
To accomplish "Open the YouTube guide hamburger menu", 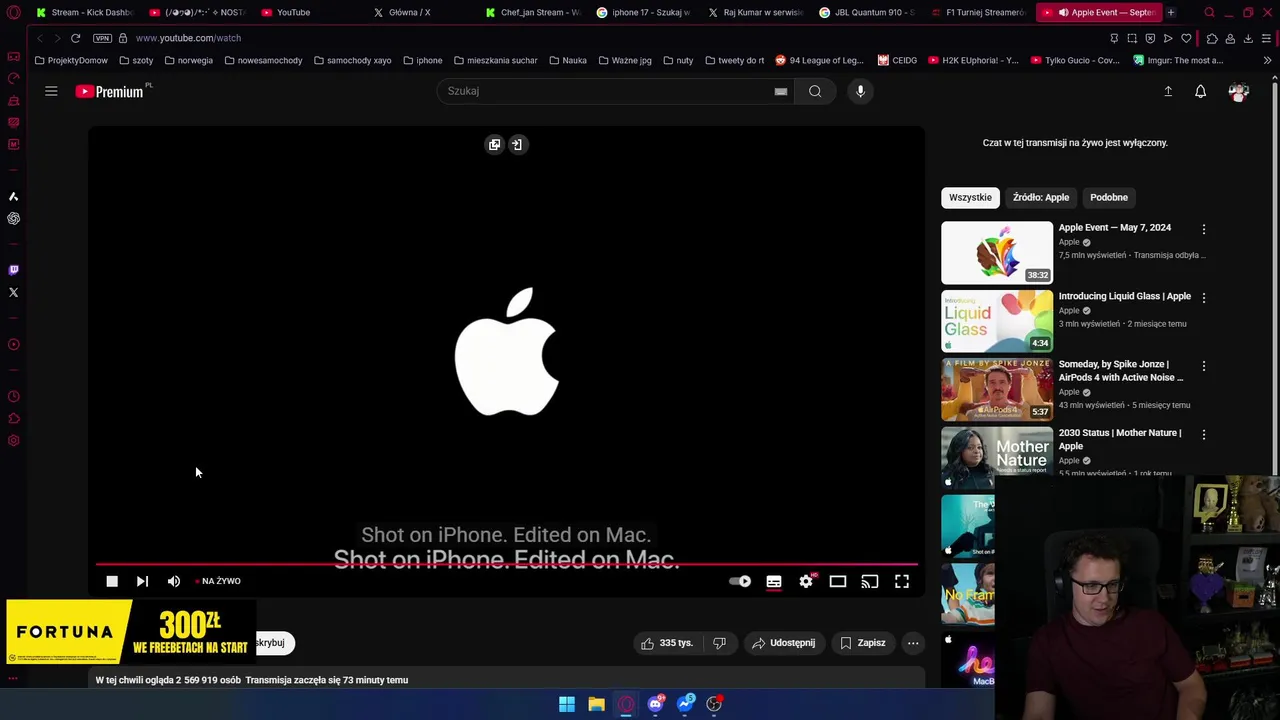I will [51, 91].
